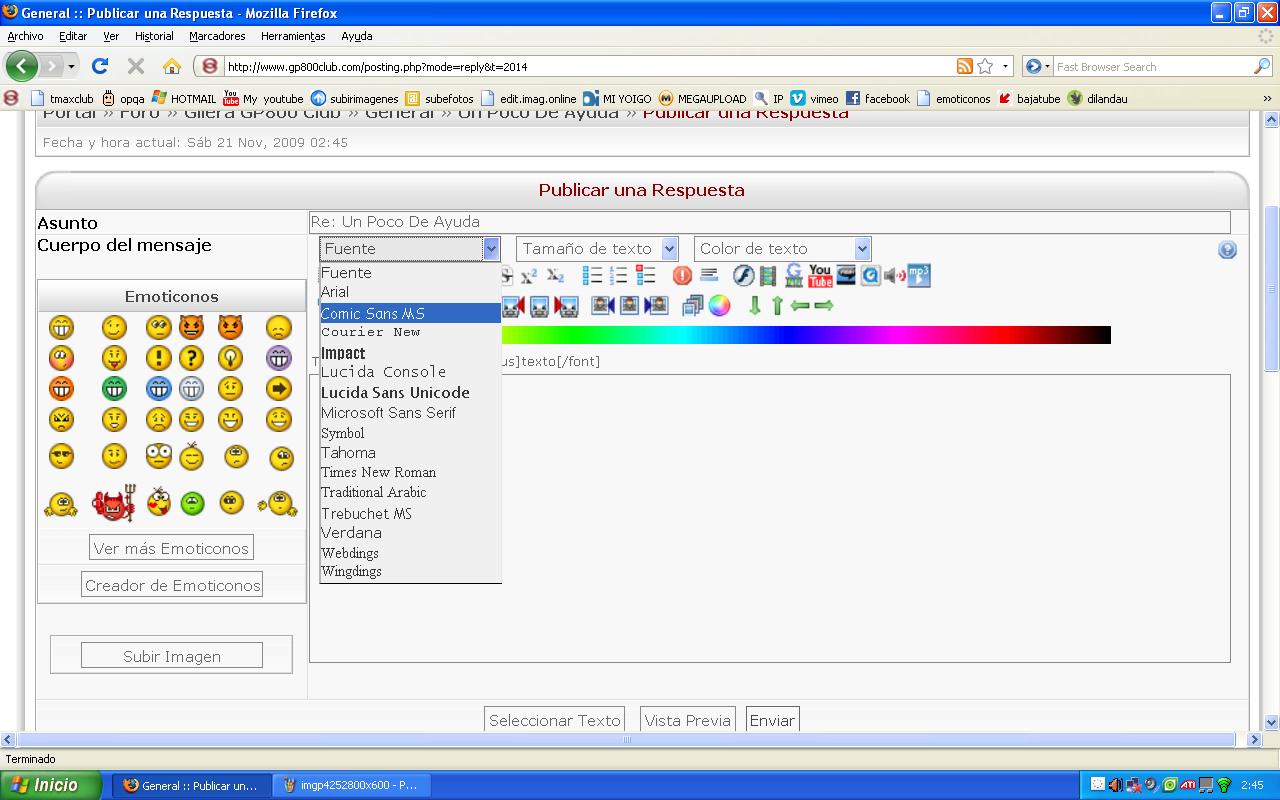Viewport: 1280px width, 800px height.
Task: Click the superscript formatting icon
Action: (529, 276)
